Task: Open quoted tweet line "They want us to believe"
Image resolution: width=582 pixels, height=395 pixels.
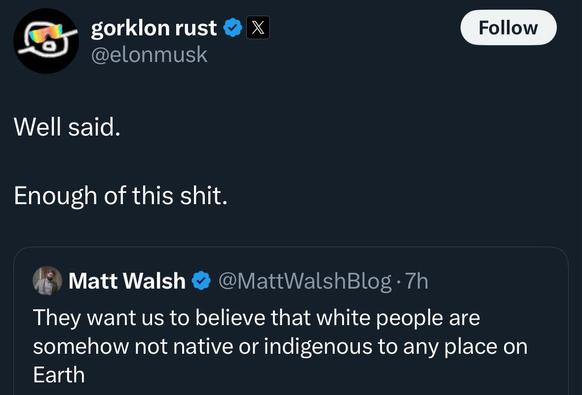Action: [x=256, y=318]
